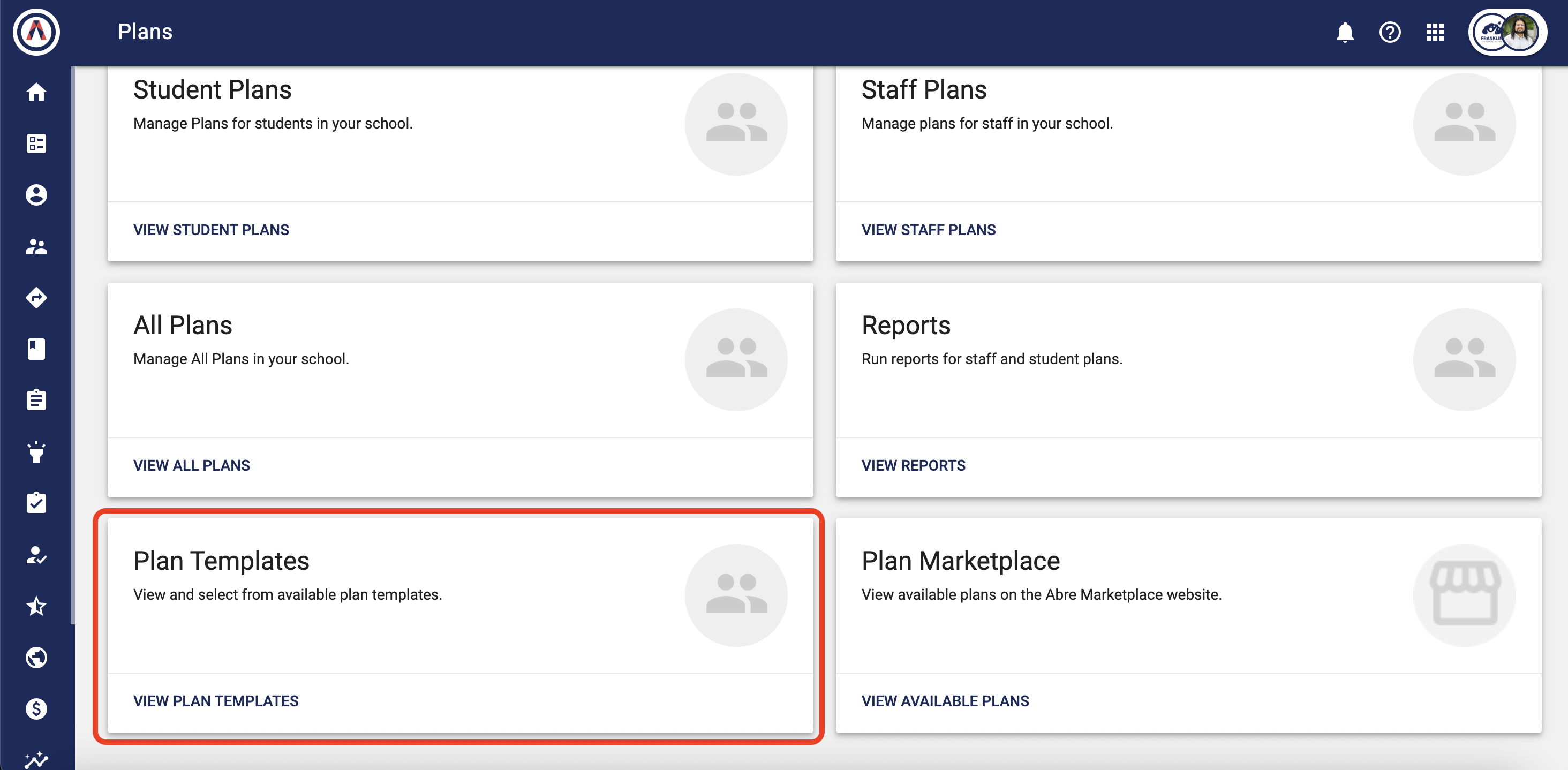Image resolution: width=1568 pixels, height=770 pixels.
Task: Open VIEW STAFF PLANS link
Action: click(x=928, y=230)
